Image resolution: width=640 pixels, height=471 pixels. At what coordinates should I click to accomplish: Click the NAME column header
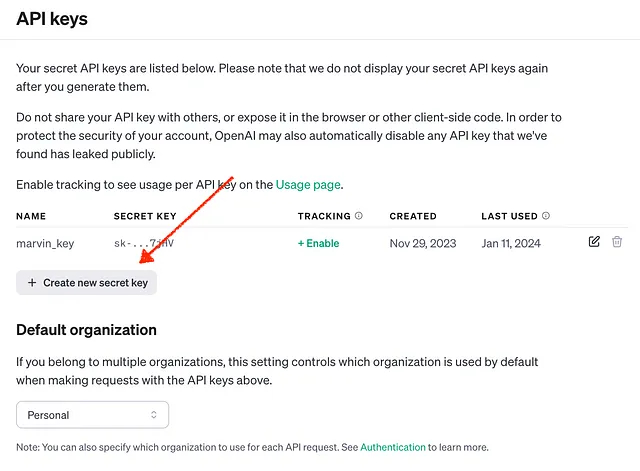click(31, 216)
